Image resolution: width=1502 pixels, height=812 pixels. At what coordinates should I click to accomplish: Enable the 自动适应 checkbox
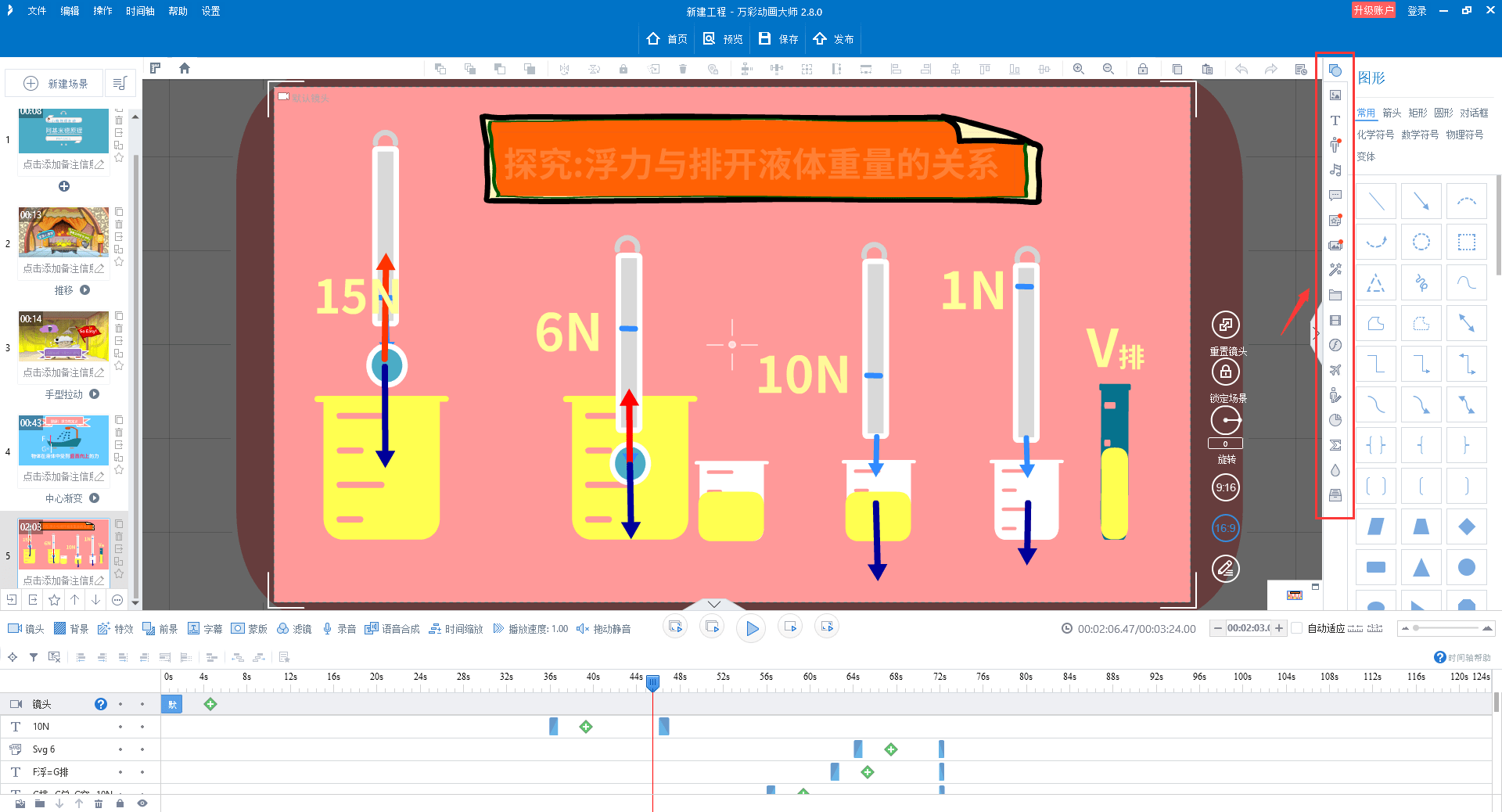tap(1297, 628)
